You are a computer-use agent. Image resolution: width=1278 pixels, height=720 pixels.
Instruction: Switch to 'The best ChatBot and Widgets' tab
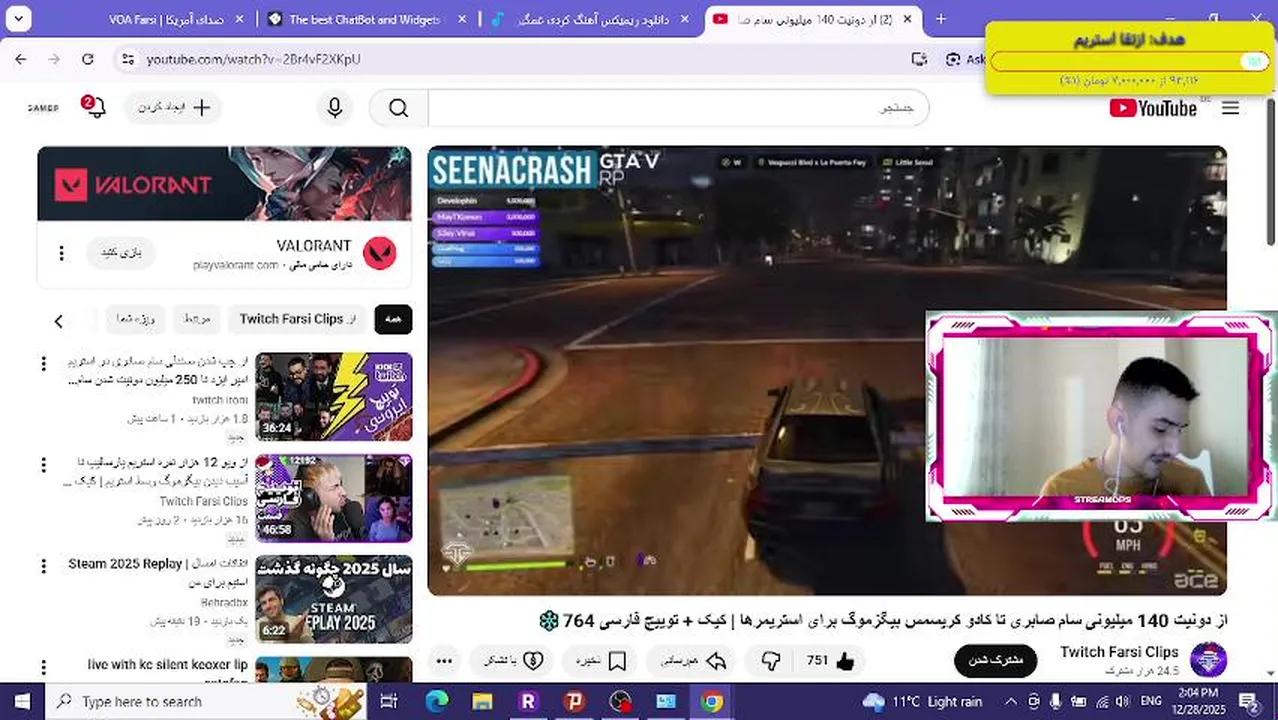[x=367, y=19]
